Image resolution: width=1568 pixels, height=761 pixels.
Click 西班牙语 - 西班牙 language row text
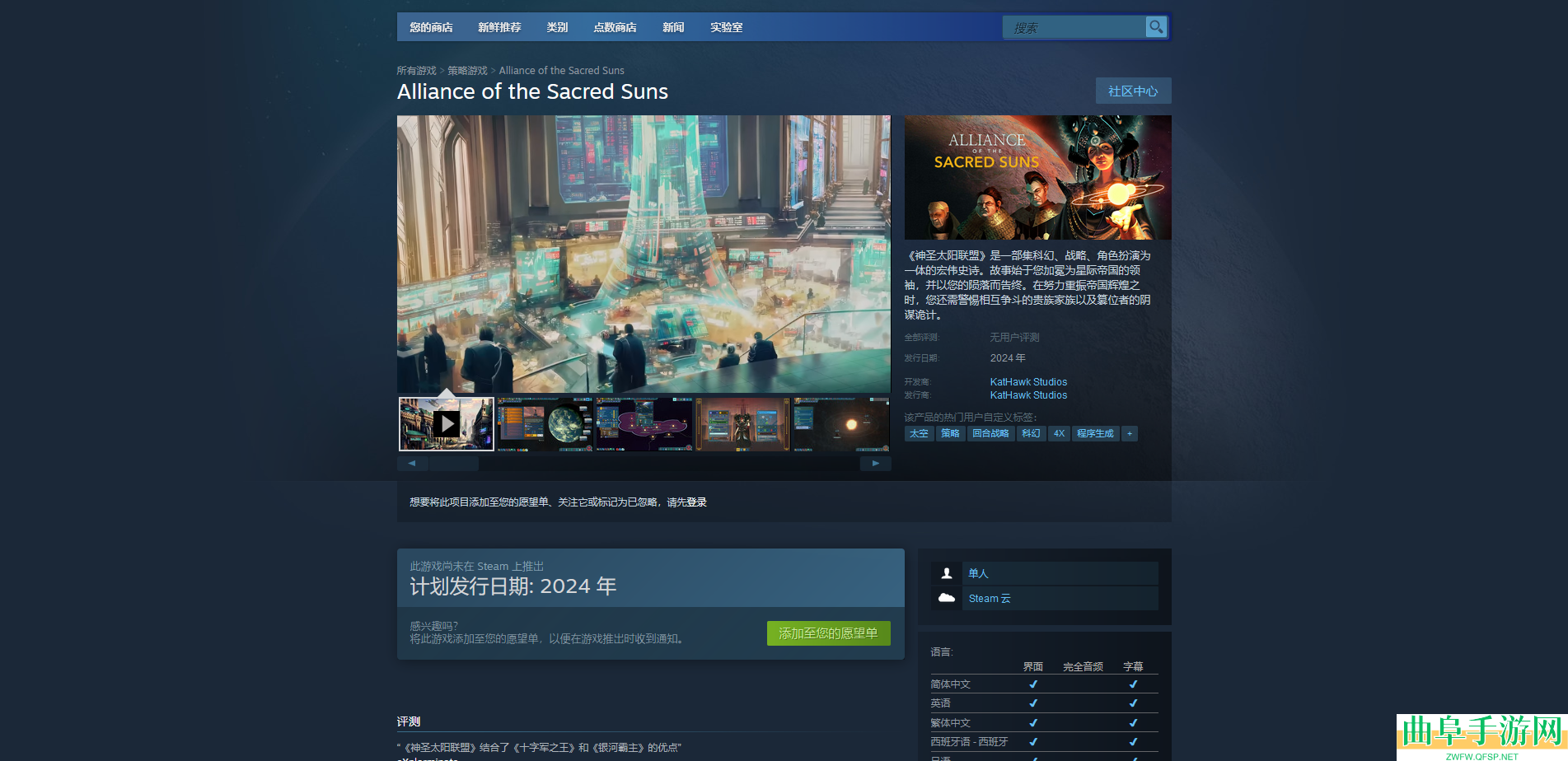[969, 742]
